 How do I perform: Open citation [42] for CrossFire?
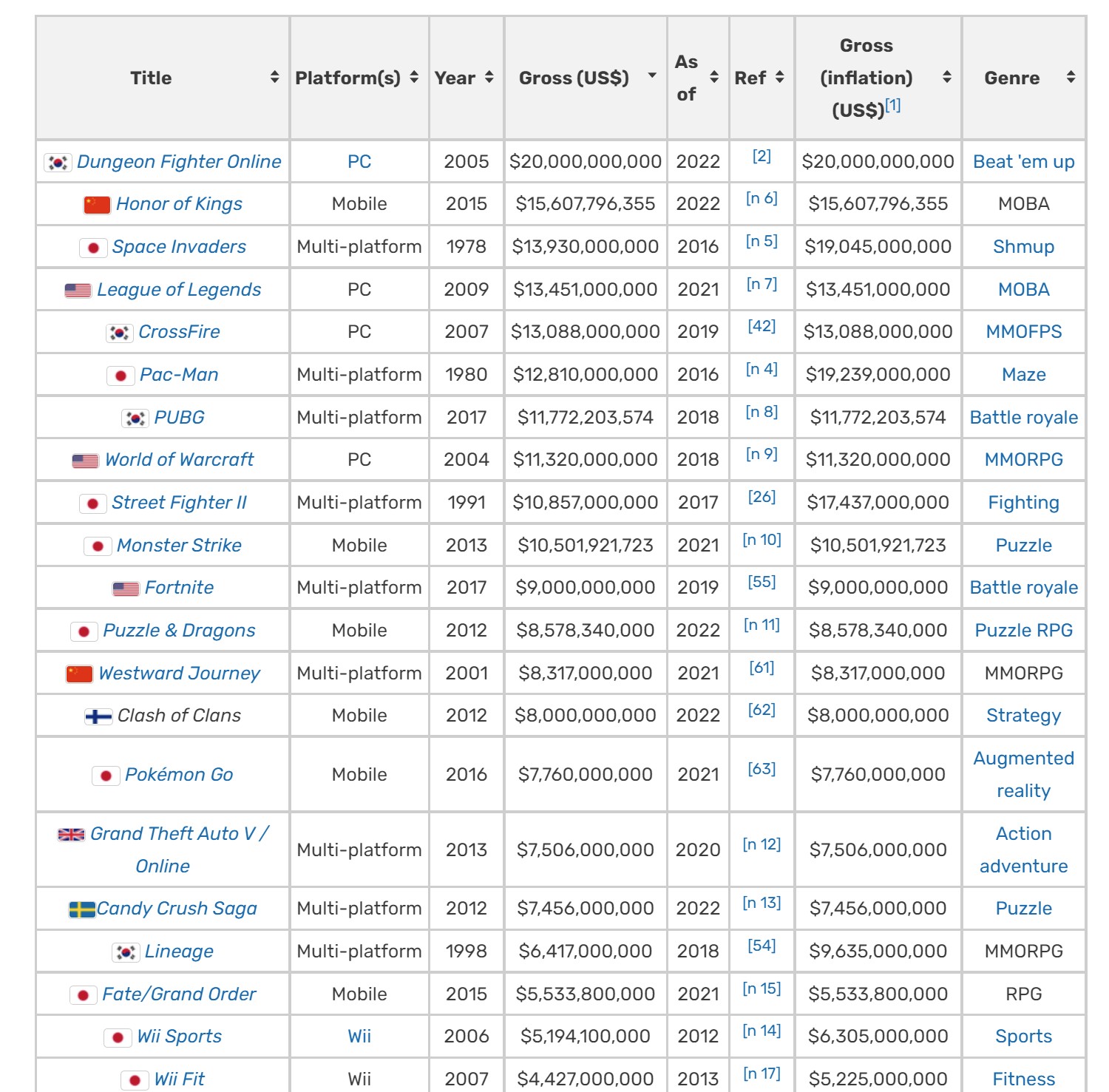point(762,326)
